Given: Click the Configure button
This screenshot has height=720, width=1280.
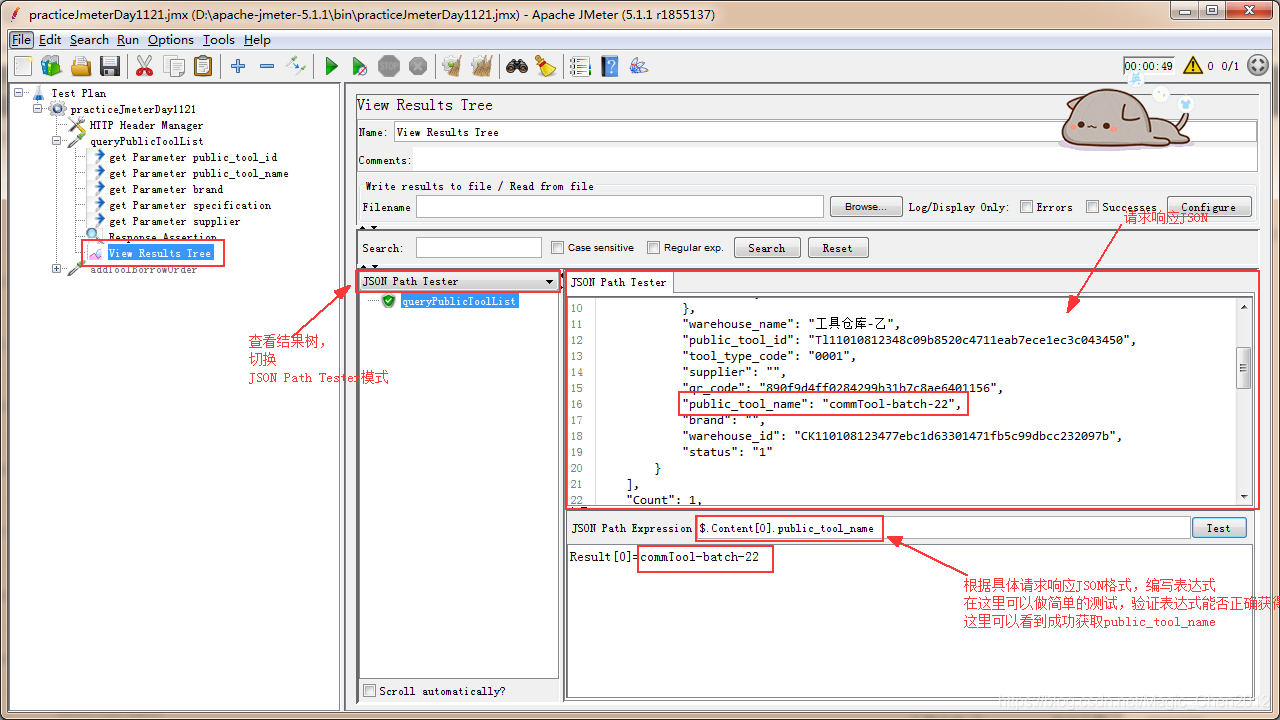Looking at the screenshot, I should [1208, 207].
